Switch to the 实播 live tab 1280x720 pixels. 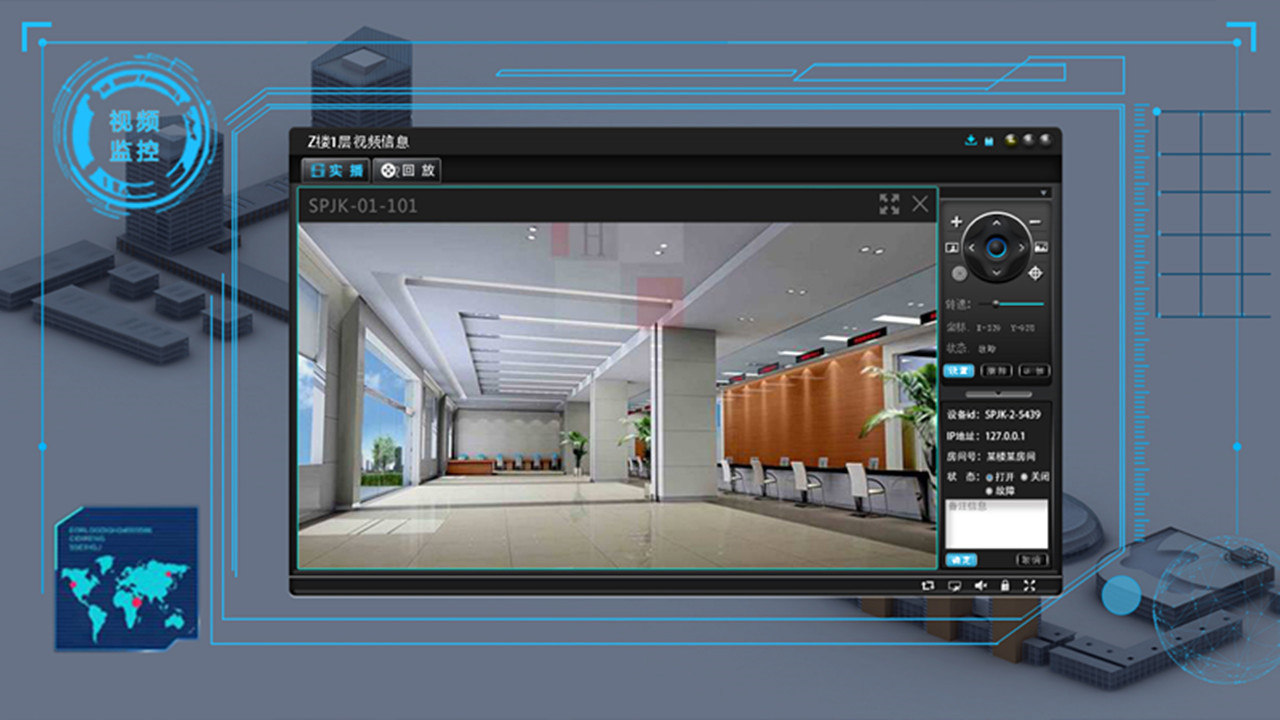(336, 171)
